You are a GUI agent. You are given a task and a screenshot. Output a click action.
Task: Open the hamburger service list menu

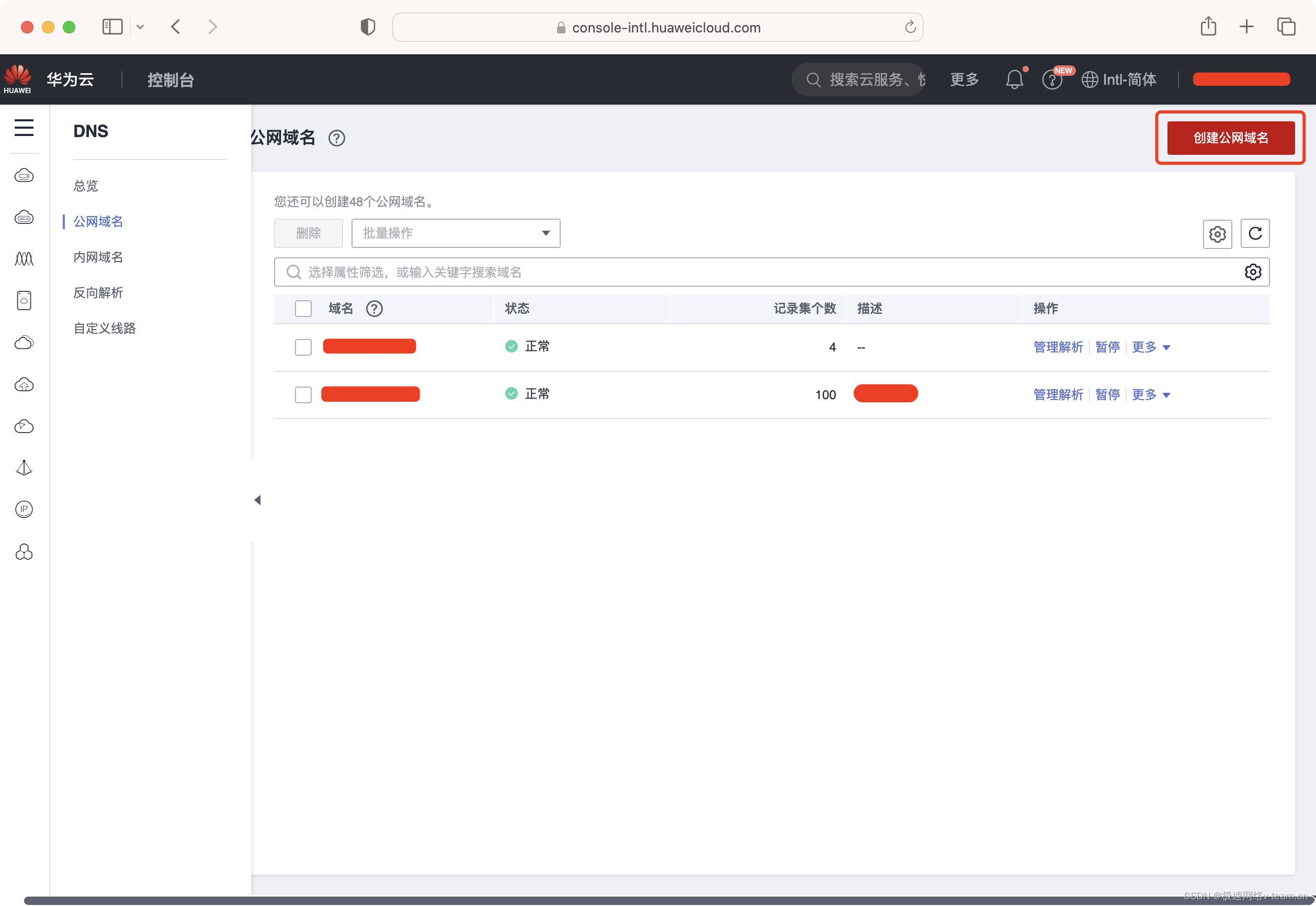[24, 128]
